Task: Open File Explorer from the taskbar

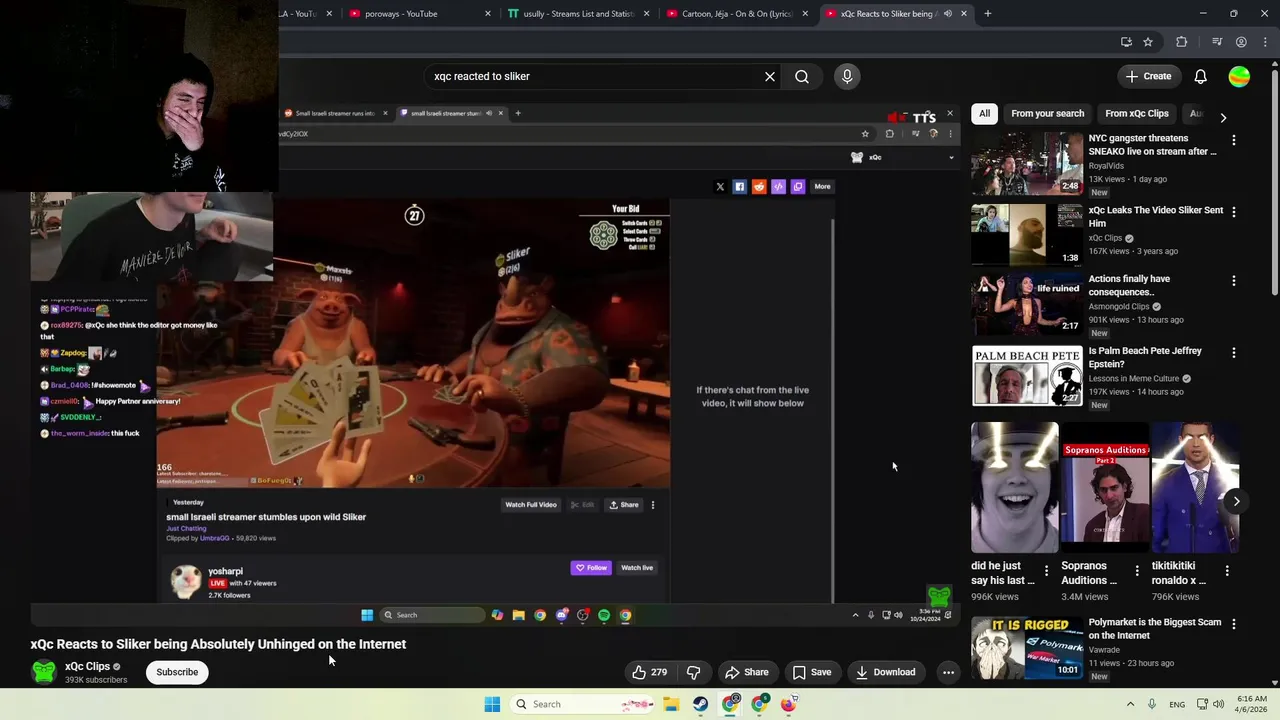Action: pos(671,704)
